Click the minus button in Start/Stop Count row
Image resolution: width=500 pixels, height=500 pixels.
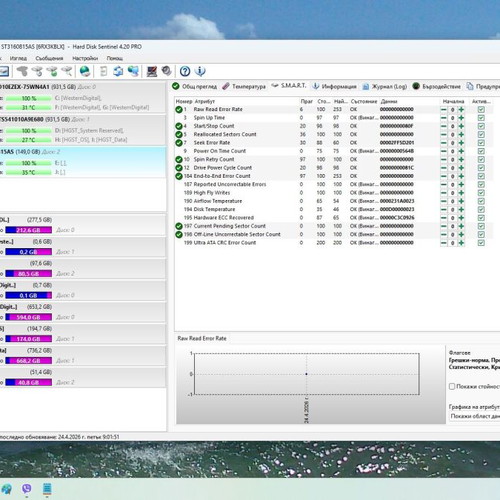[x=444, y=126]
